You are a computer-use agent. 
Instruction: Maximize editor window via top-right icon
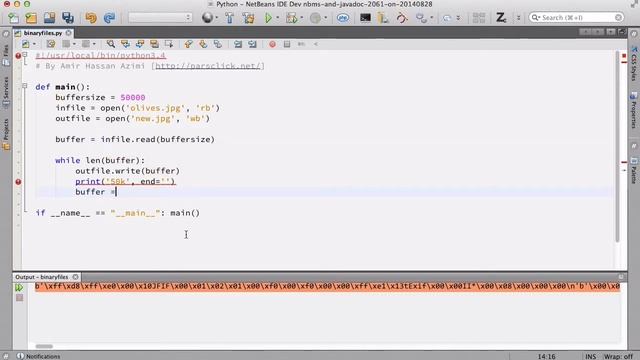coord(622,32)
